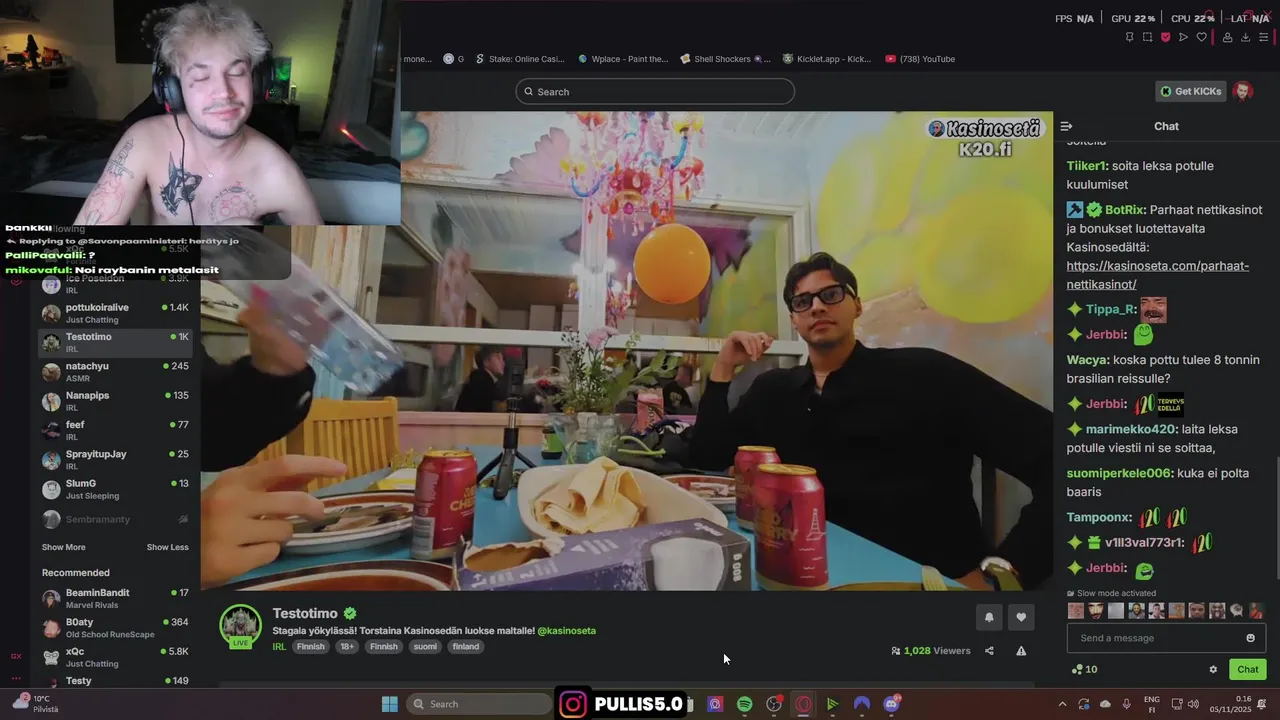
Task: Open the kasinoseta.com link in chat
Action: pyautogui.click(x=1157, y=275)
